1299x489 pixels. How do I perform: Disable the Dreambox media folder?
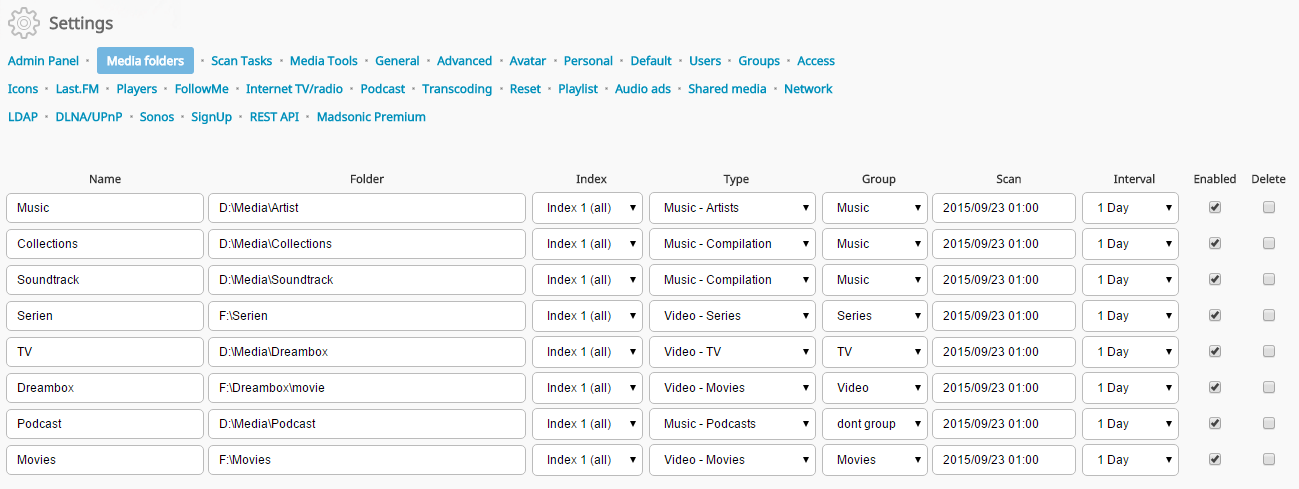tap(1215, 388)
